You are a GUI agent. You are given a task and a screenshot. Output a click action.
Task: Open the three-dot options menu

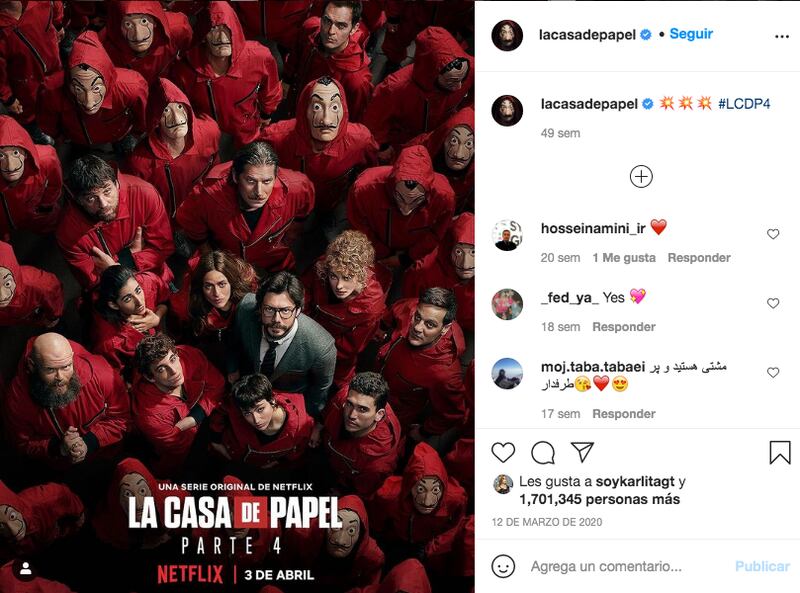[782, 36]
